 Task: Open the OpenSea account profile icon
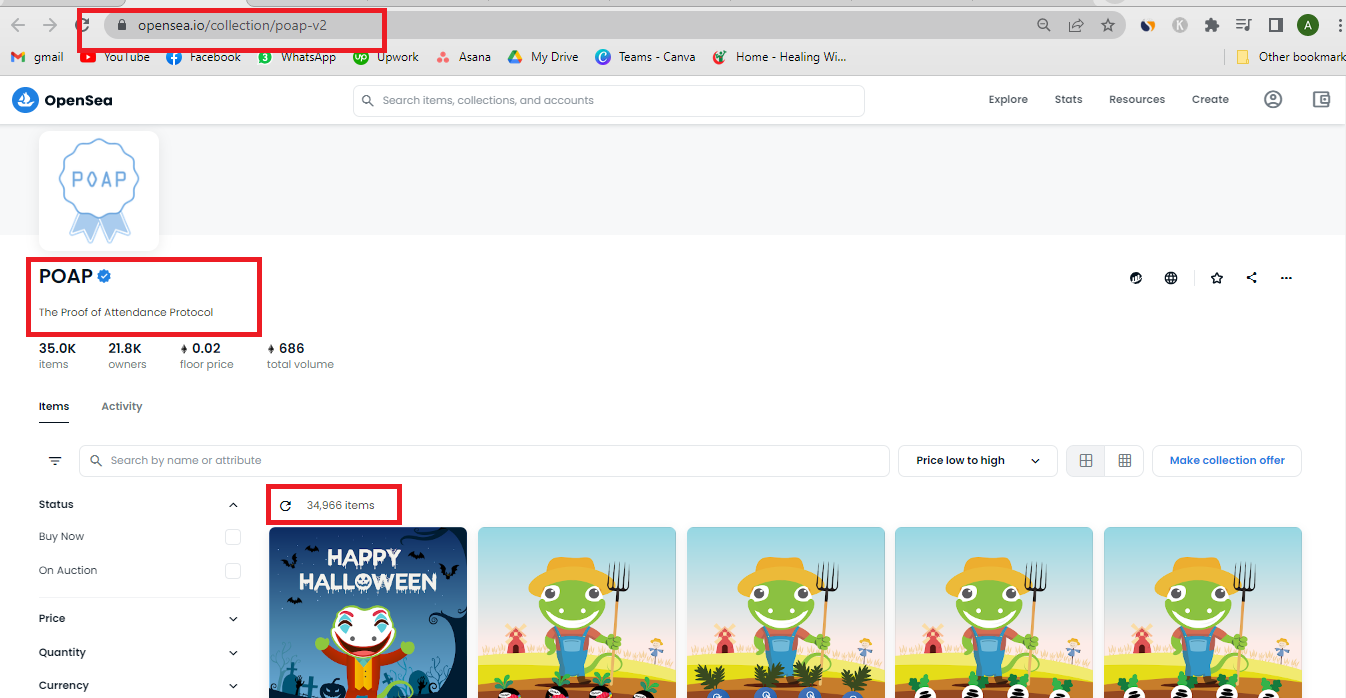click(x=1273, y=99)
